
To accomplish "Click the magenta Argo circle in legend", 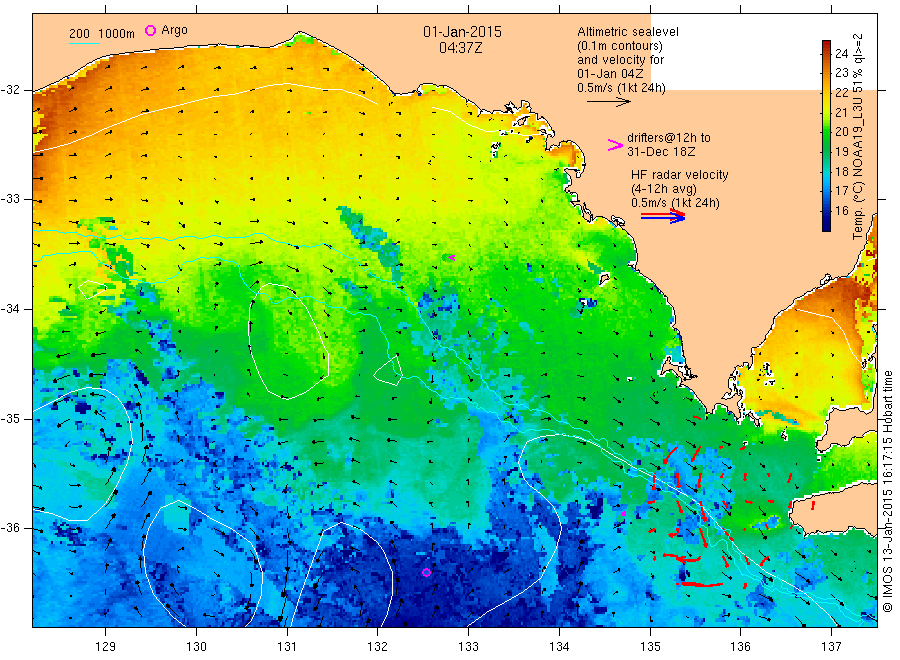I will [150, 30].
